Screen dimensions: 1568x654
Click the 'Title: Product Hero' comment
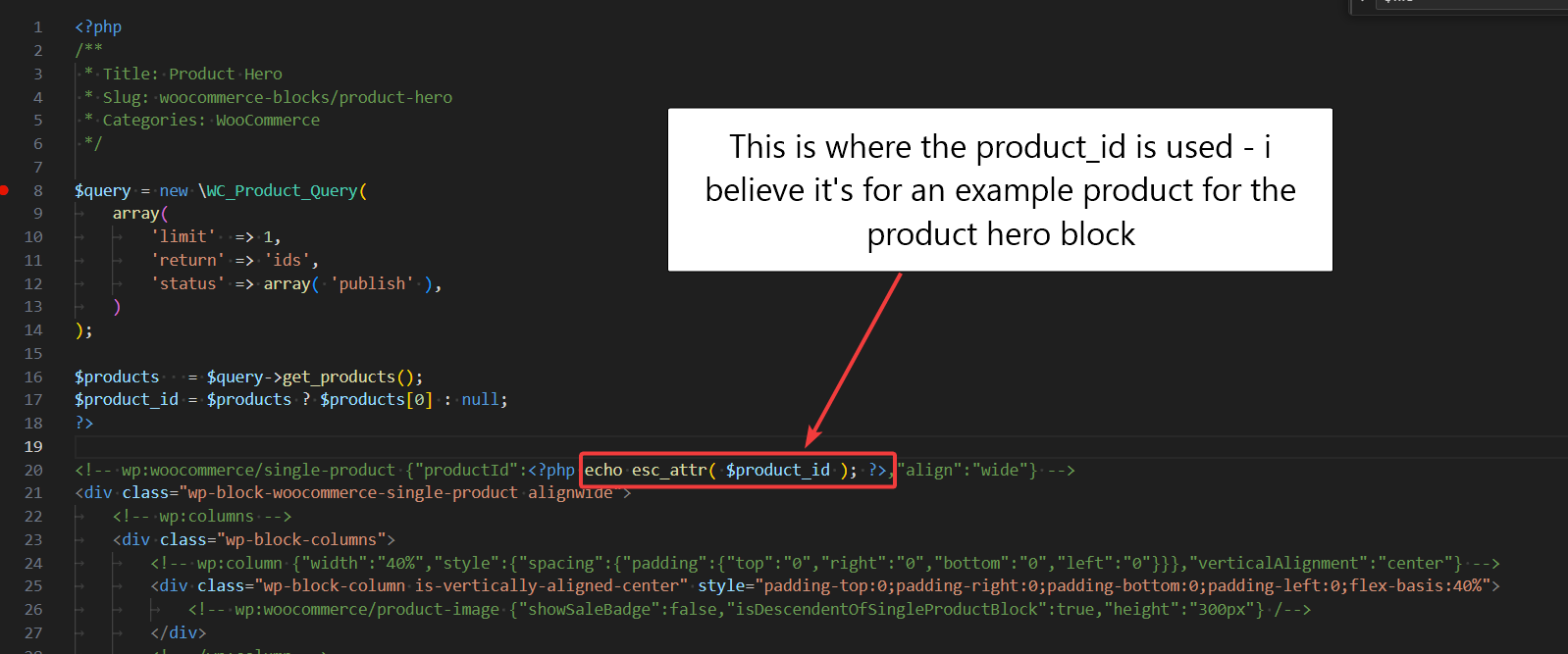(192, 75)
